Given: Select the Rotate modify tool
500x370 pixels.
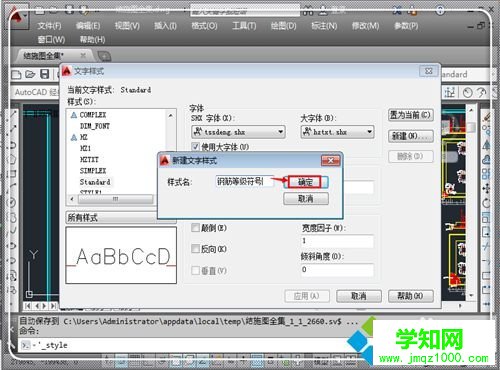Looking at the screenshot, I should [486, 203].
